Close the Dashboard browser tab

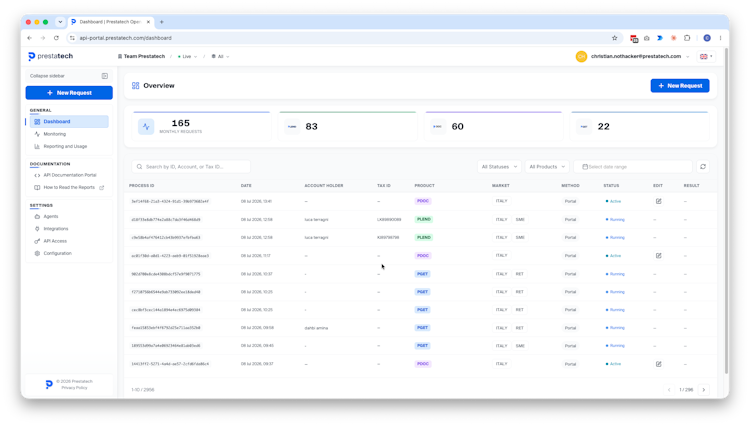148,22
